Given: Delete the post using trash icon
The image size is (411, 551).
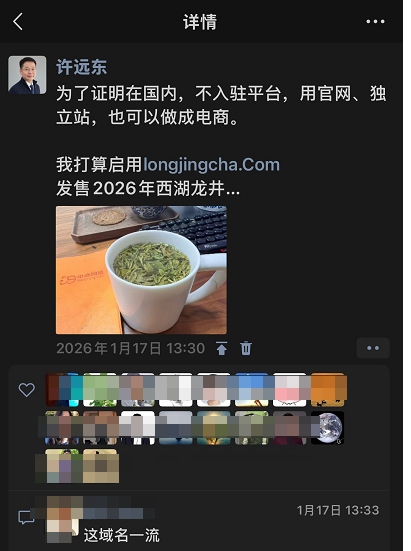Looking at the screenshot, I should click(246, 348).
